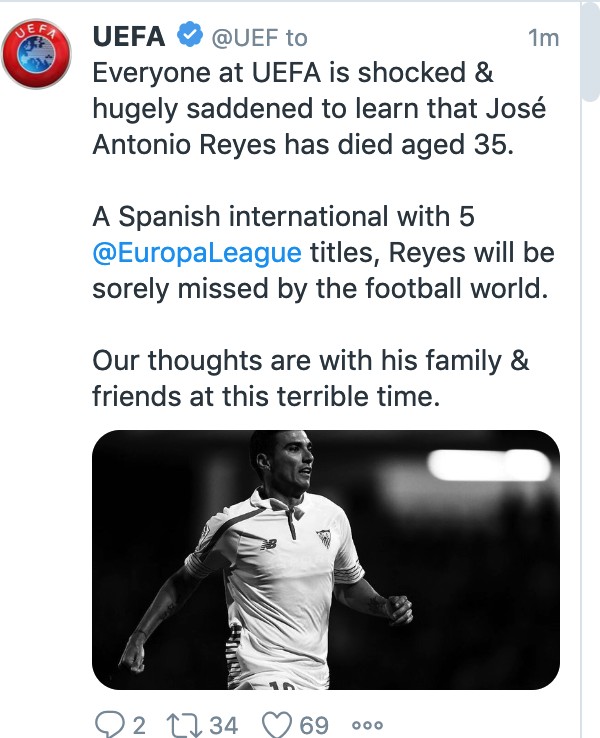Click the sentence 'Our thoughts are with his family'
The width and height of the screenshot is (600, 738).
tap(310, 360)
